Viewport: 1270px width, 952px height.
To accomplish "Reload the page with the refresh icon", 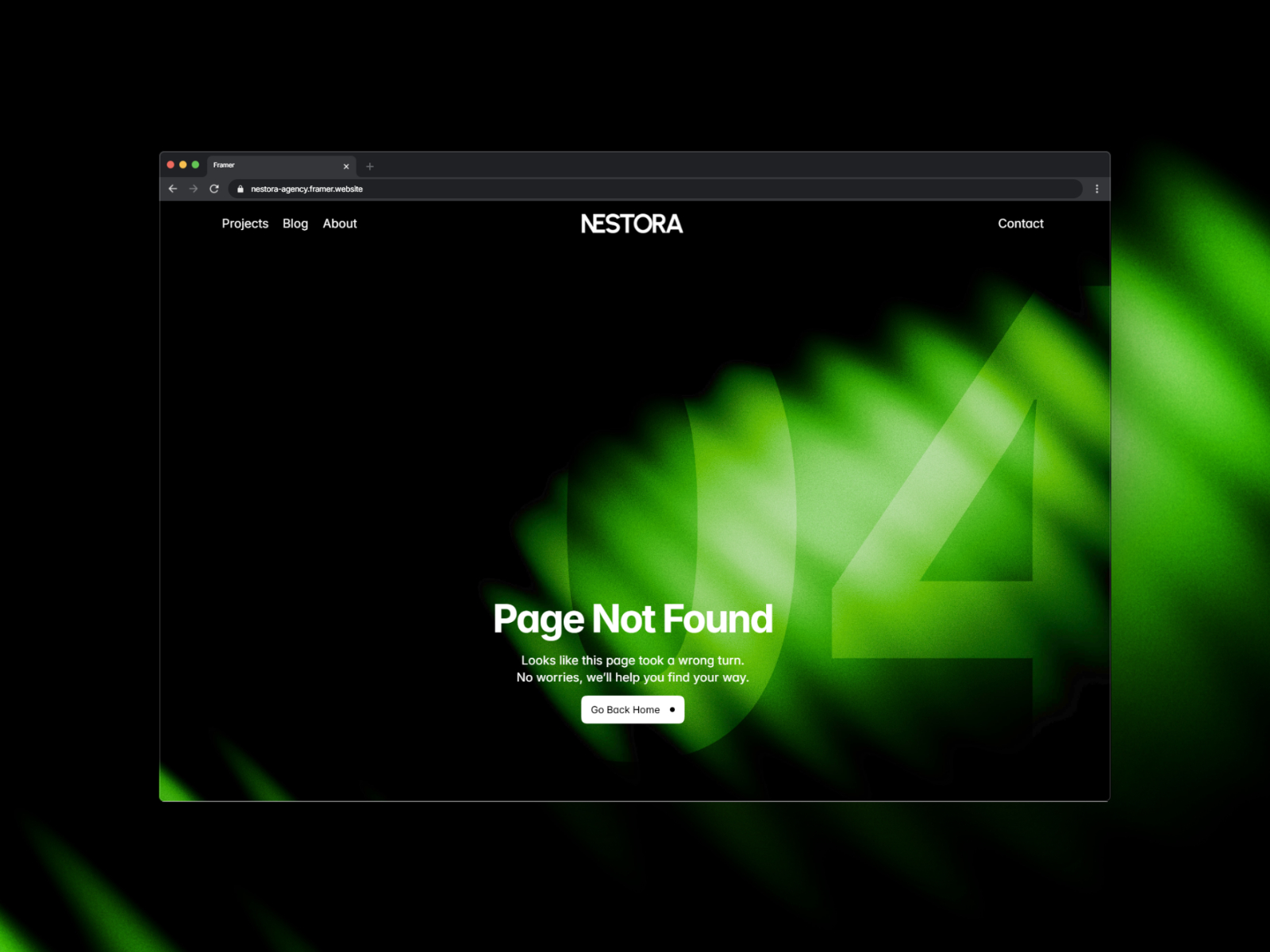I will click(x=214, y=189).
